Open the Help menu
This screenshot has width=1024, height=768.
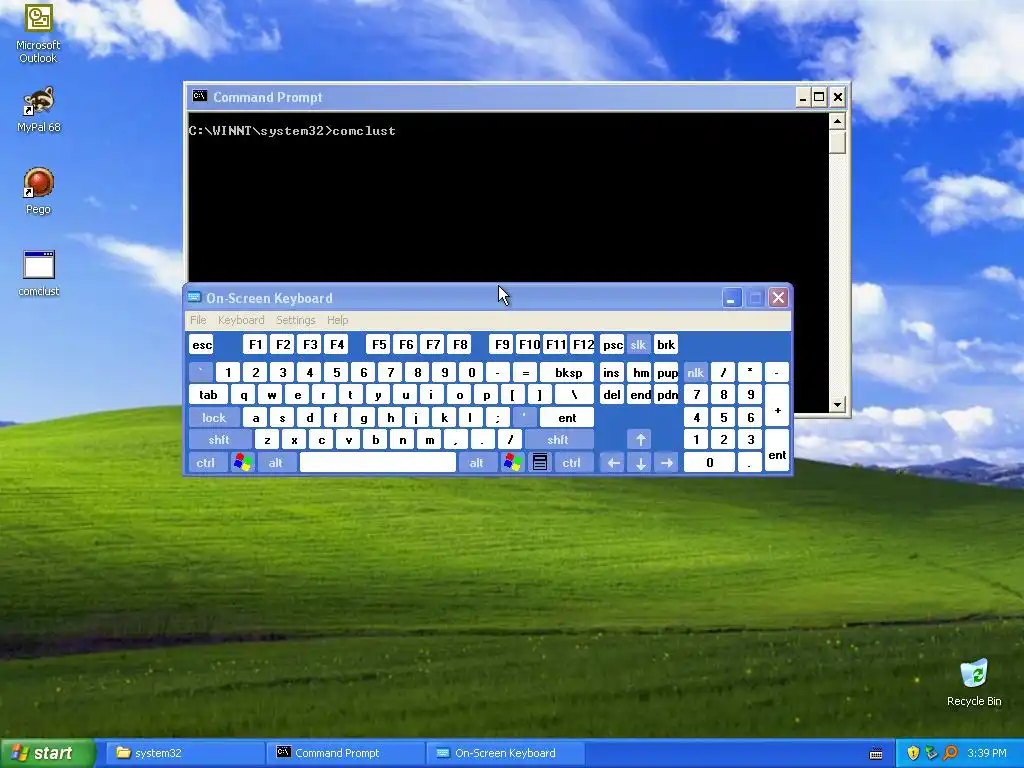point(337,320)
